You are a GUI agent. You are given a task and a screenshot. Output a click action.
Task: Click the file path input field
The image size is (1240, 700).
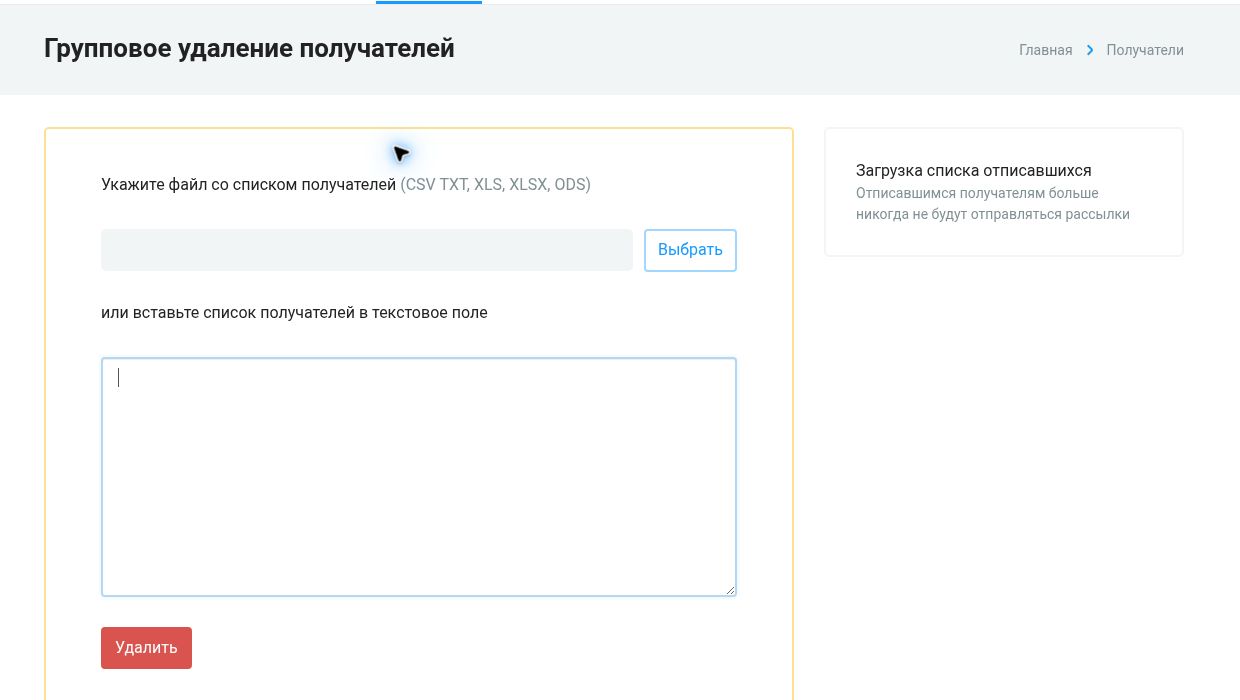coord(367,250)
